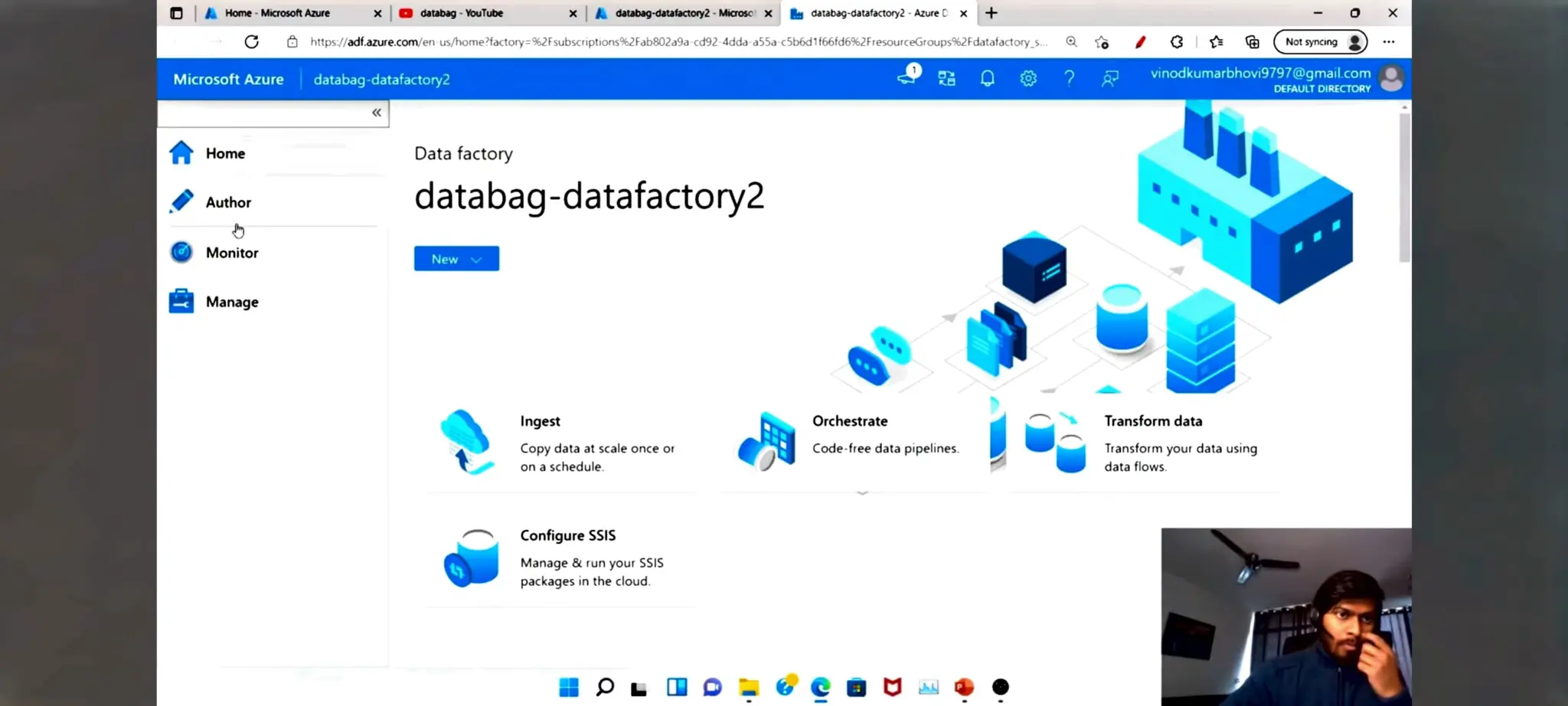Click databag-datafactory2 name in header
Viewport: 1568px width, 706px height.
(x=381, y=80)
